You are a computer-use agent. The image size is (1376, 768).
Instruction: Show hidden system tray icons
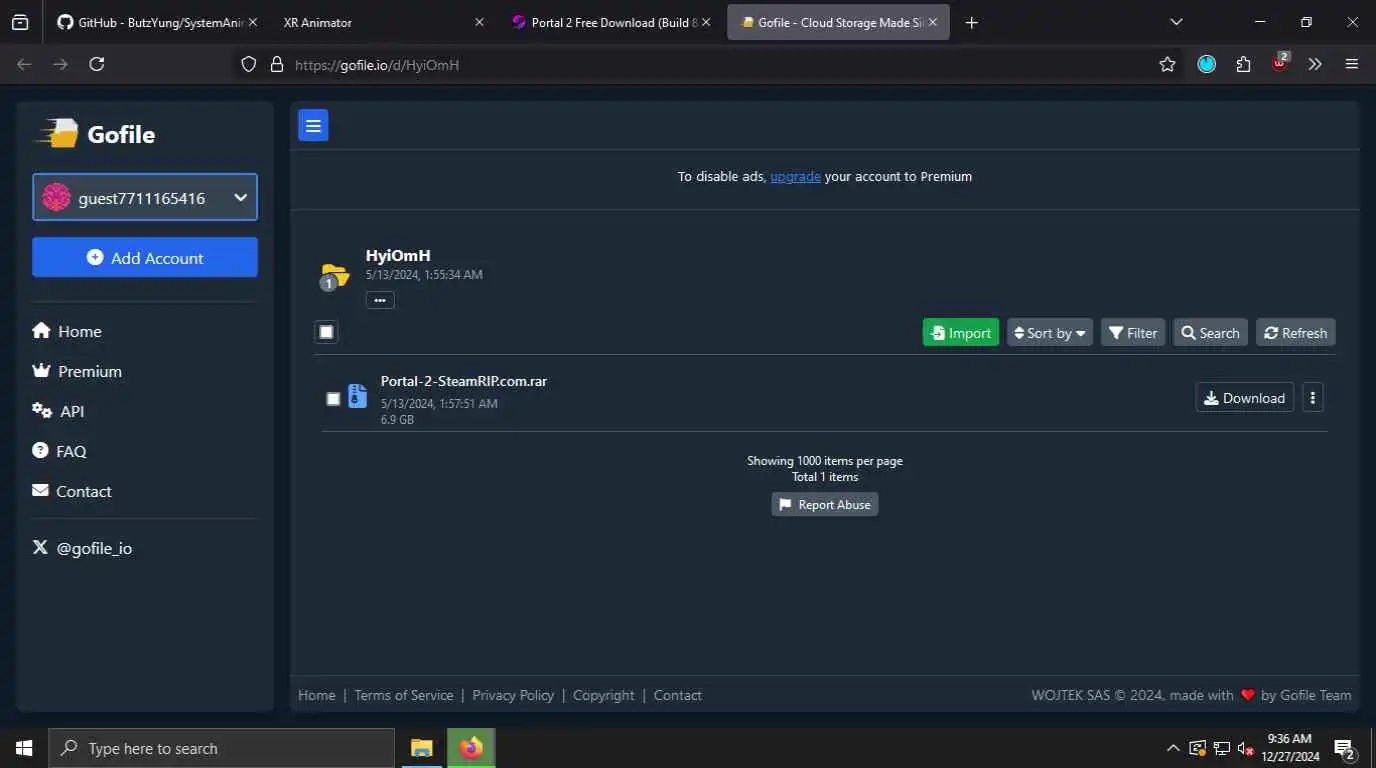pyautogui.click(x=1173, y=748)
